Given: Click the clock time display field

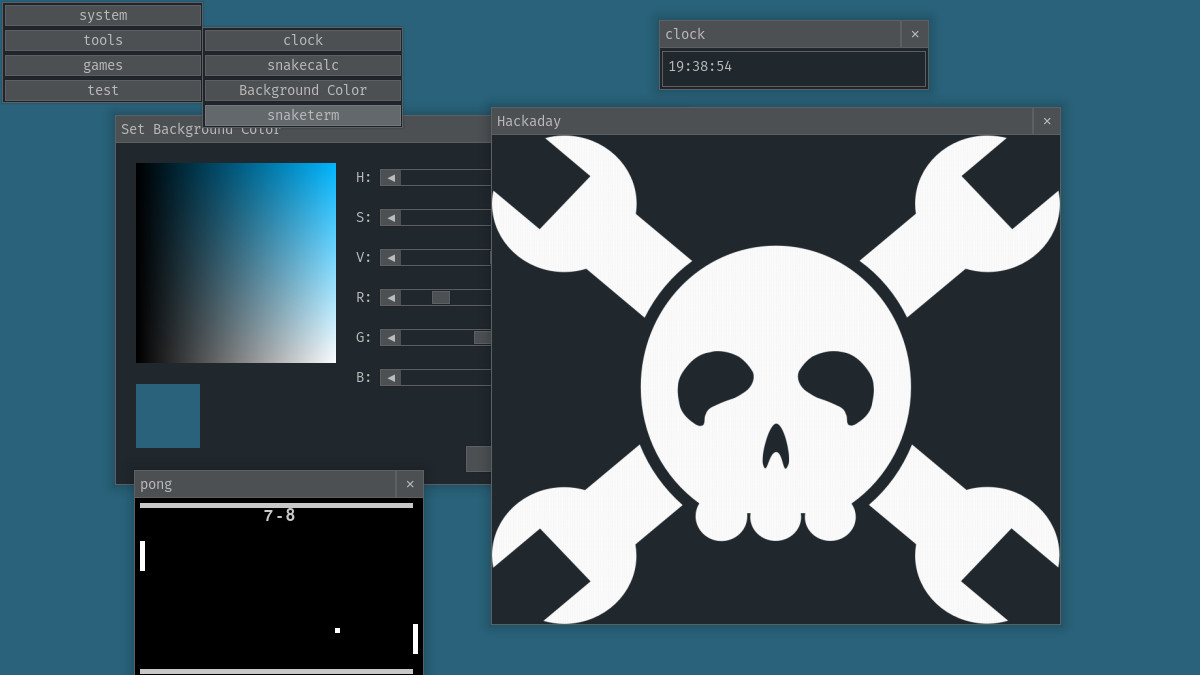Looking at the screenshot, I should pyautogui.click(x=794, y=68).
